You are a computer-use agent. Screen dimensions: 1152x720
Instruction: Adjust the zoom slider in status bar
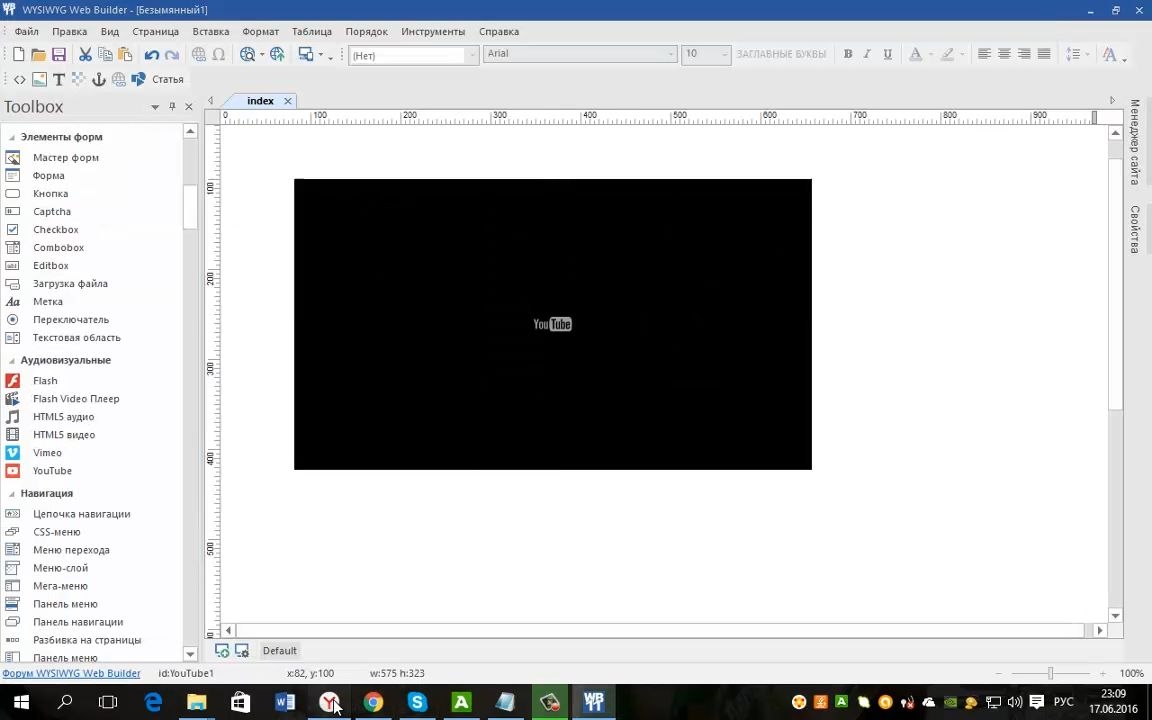coord(1050,673)
